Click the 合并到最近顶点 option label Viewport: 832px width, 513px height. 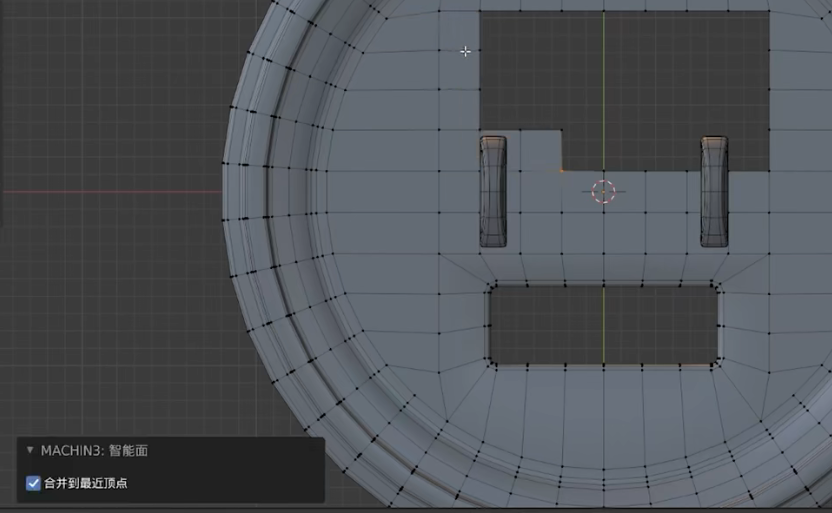click(x=85, y=483)
